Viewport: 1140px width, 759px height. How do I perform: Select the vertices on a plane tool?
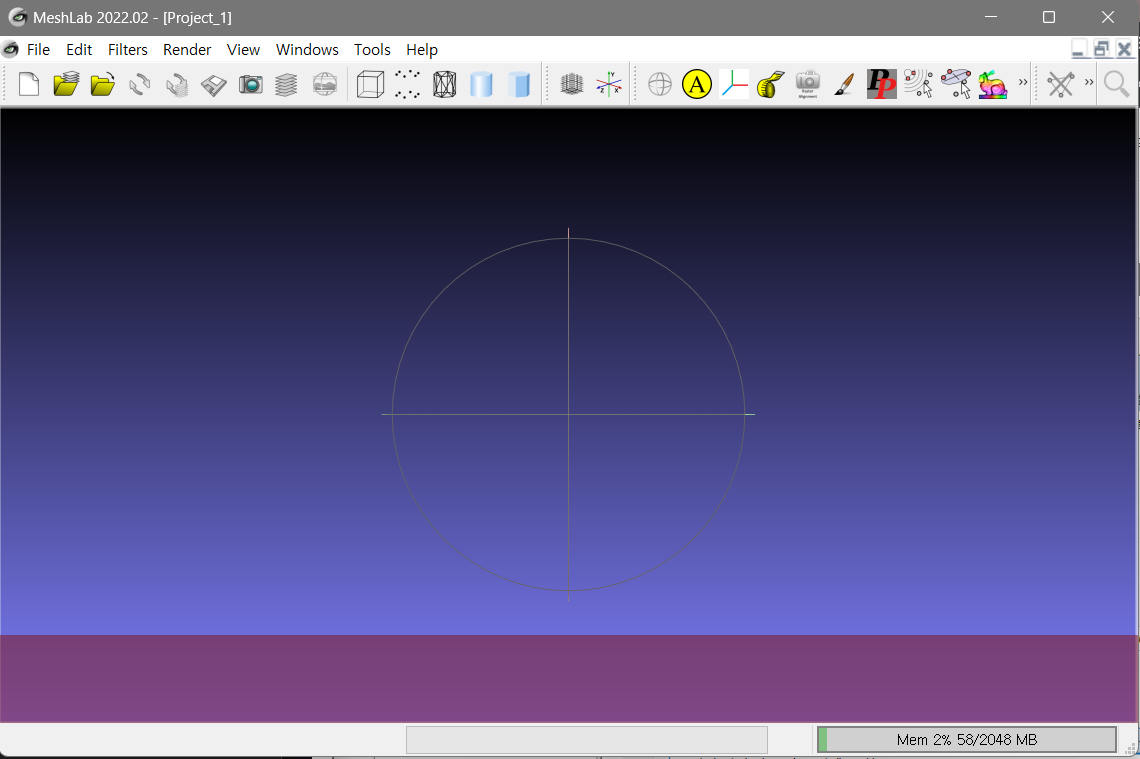(956, 85)
